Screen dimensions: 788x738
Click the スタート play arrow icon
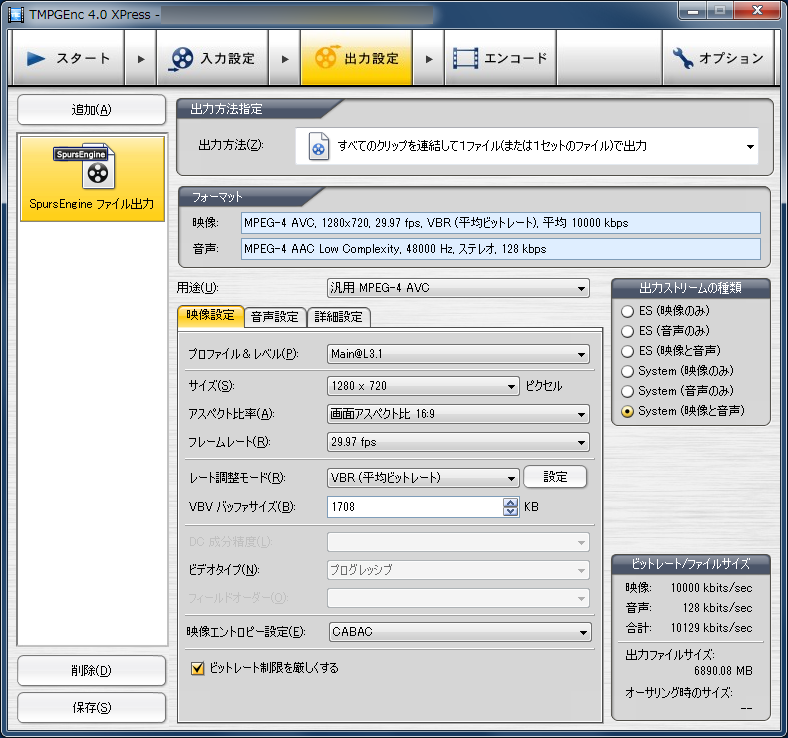(36, 58)
